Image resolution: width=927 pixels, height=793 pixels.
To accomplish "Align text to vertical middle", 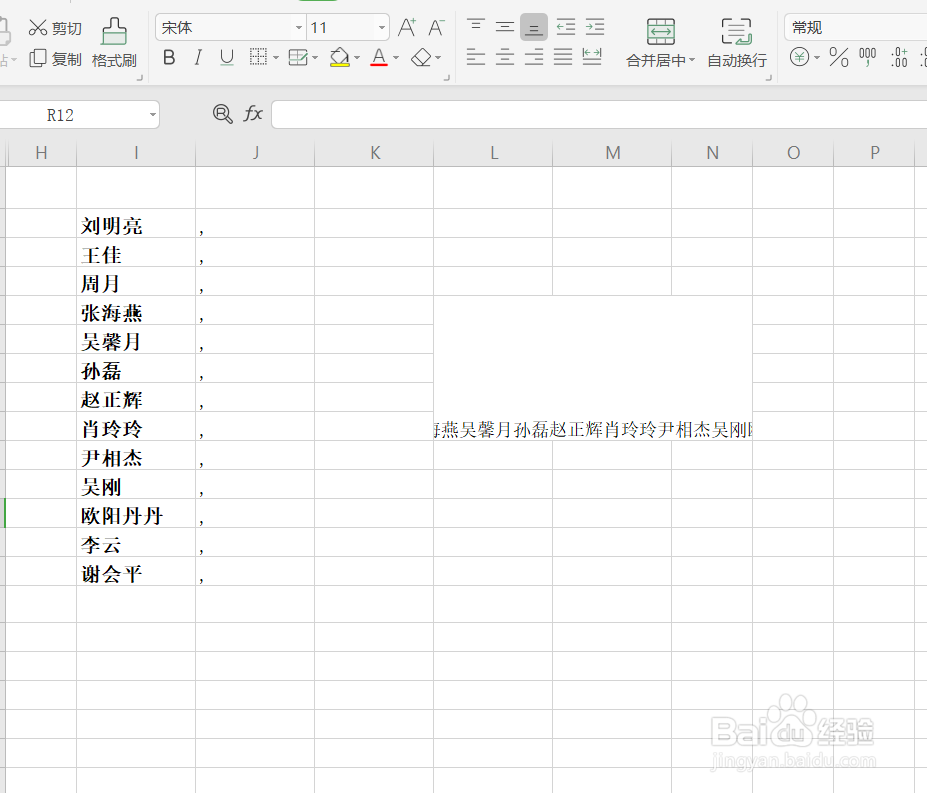I will point(505,27).
